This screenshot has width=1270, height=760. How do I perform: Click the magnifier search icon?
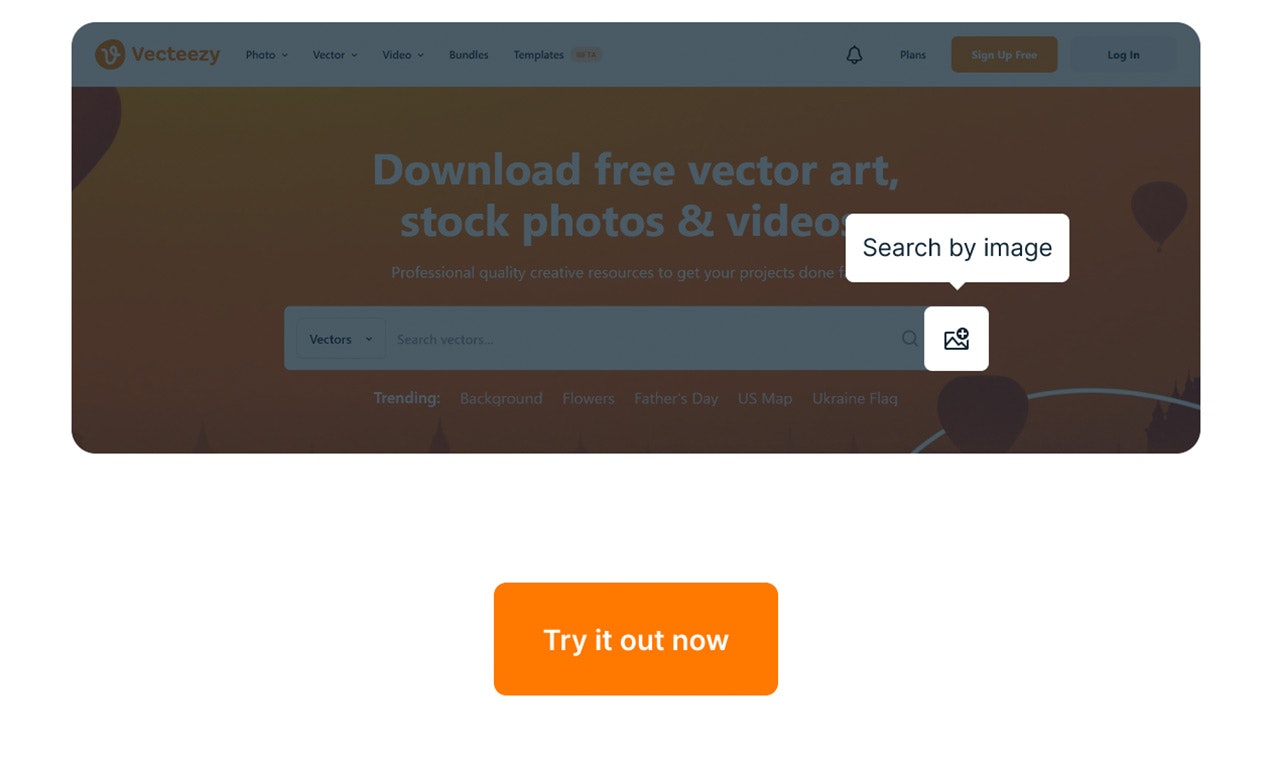click(x=909, y=339)
